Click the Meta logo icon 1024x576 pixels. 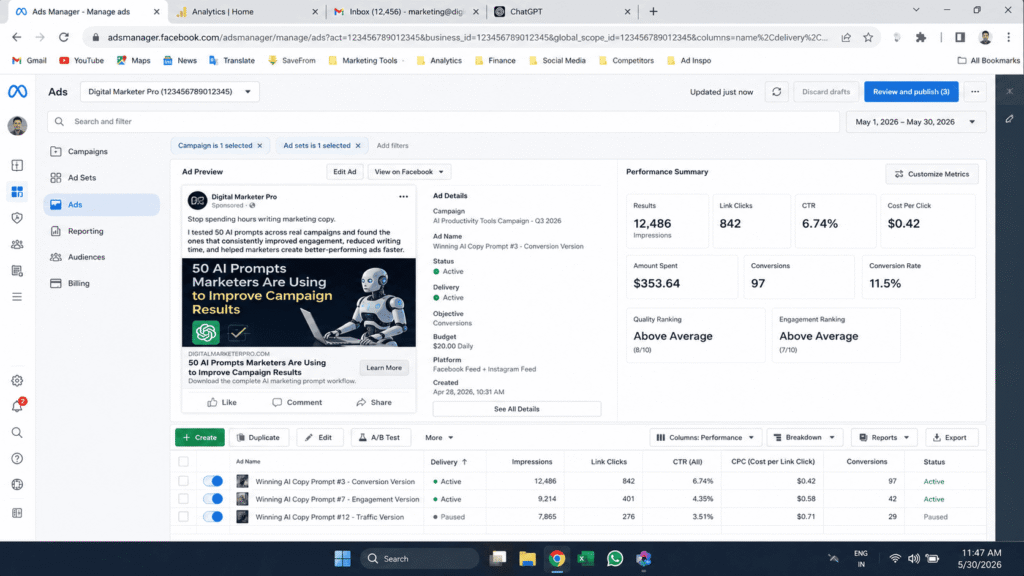pos(18,91)
